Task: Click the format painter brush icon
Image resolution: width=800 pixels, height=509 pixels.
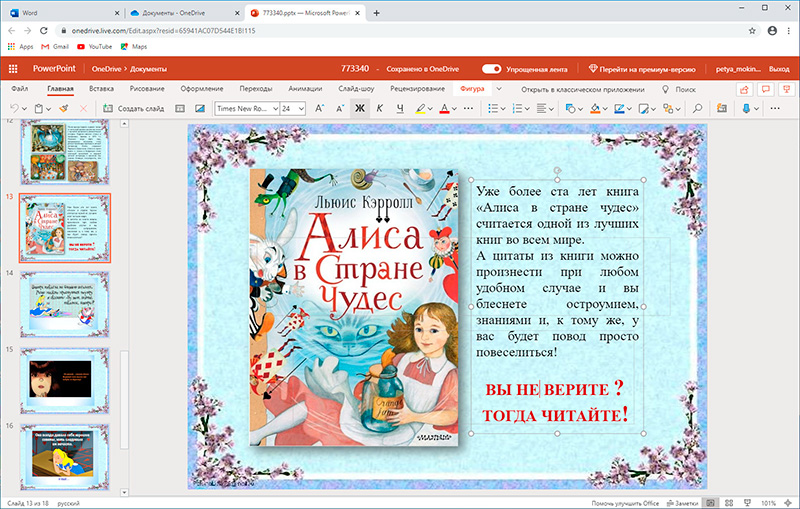Action: pos(64,108)
